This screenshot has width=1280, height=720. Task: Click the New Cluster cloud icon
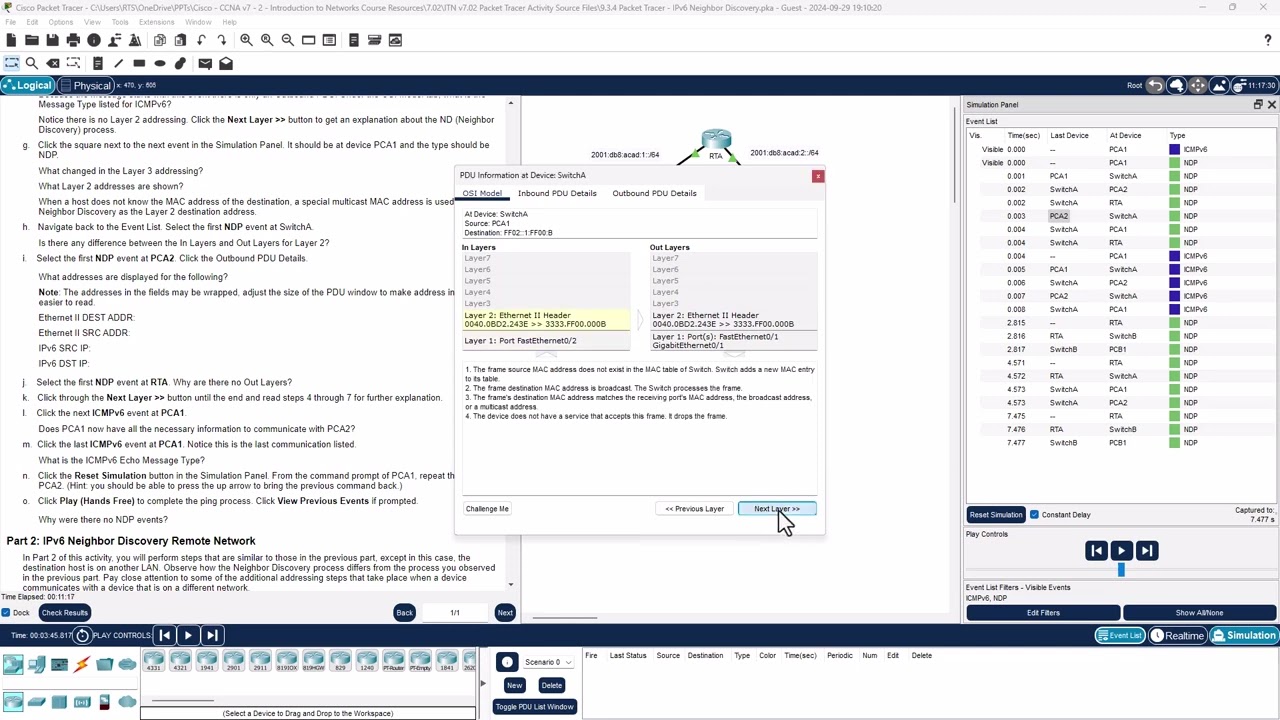[x=1177, y=85]
